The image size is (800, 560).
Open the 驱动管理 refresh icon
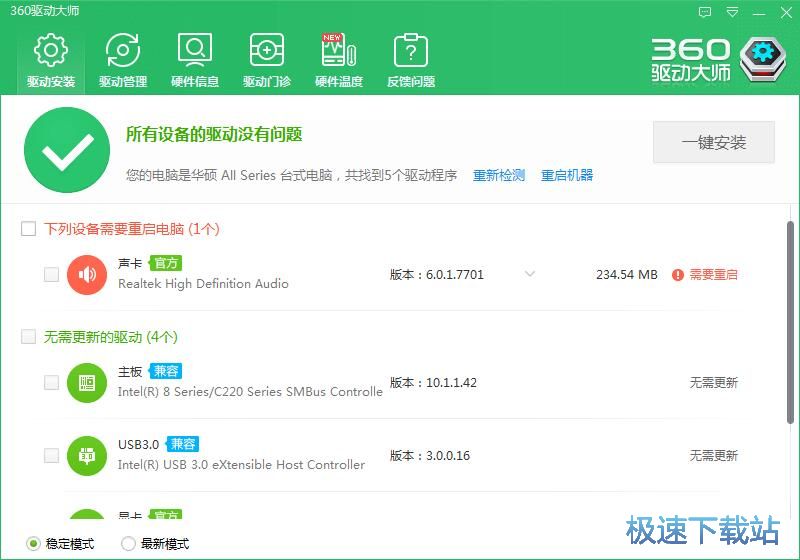tap(122, 50)
